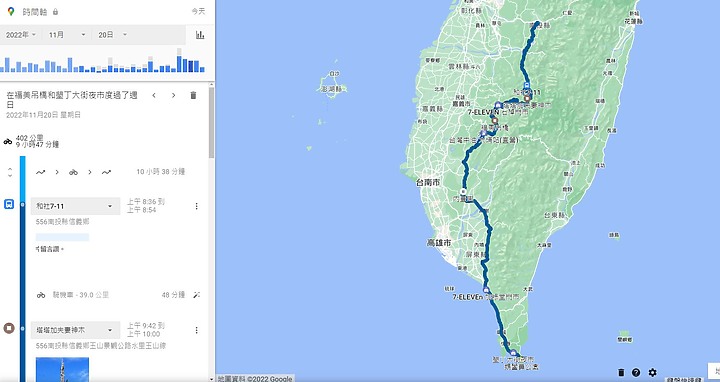Expand or collapse the day summary arrows
Screen dimensions: 720x382
(10, 173)
